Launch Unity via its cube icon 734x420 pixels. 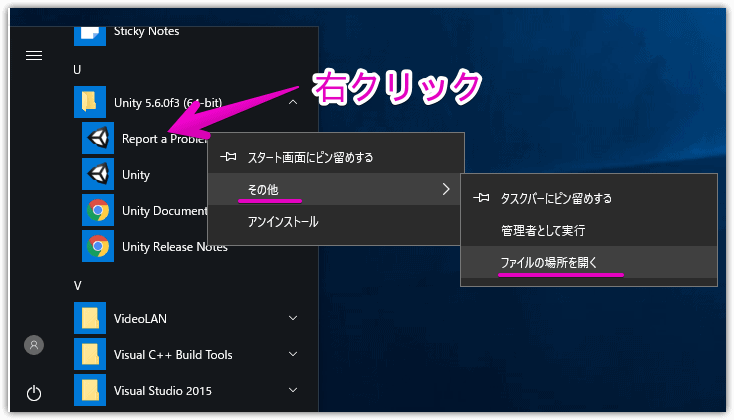[98, 174]
